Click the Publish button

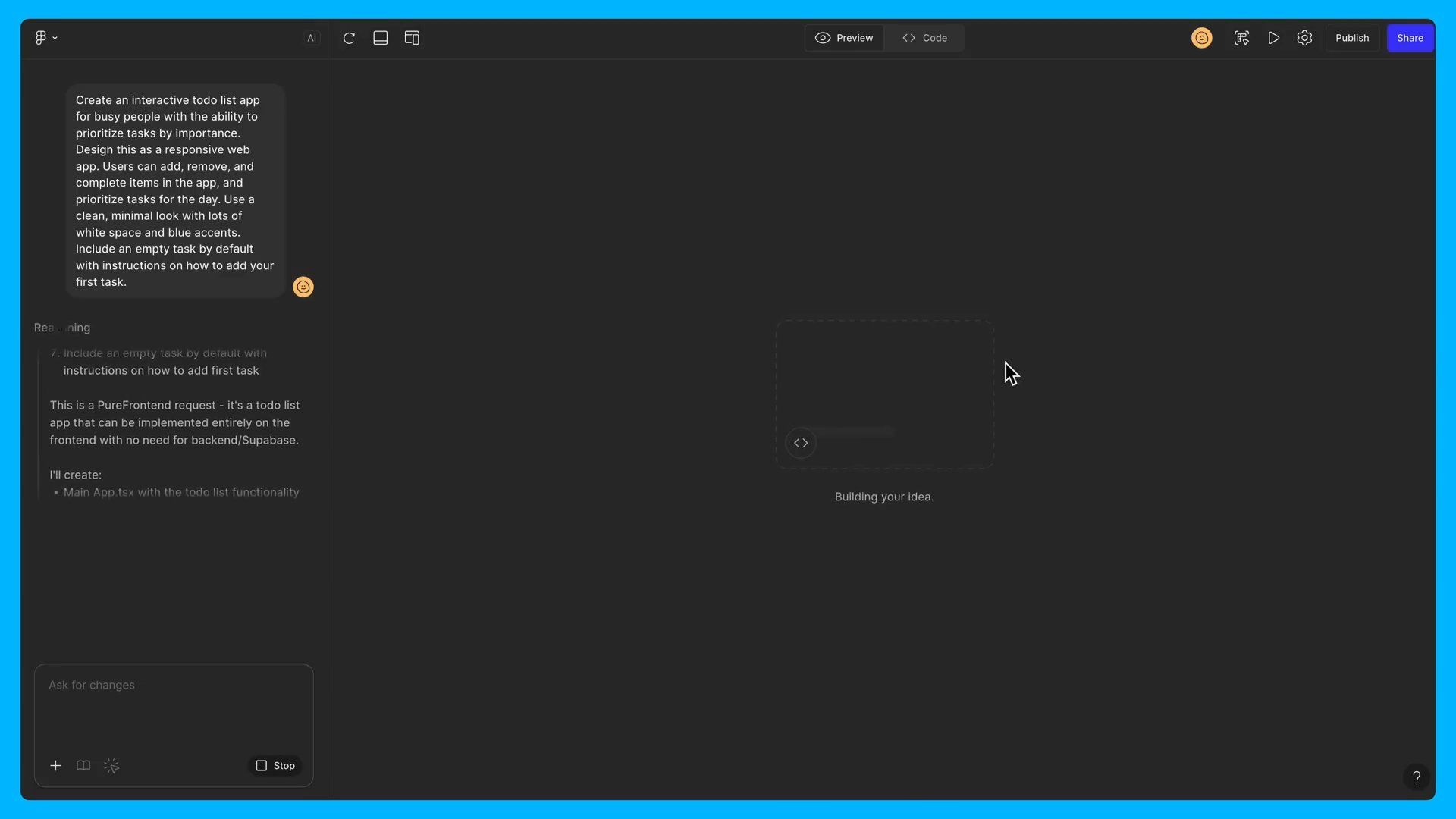click(x=1352, y=38)
